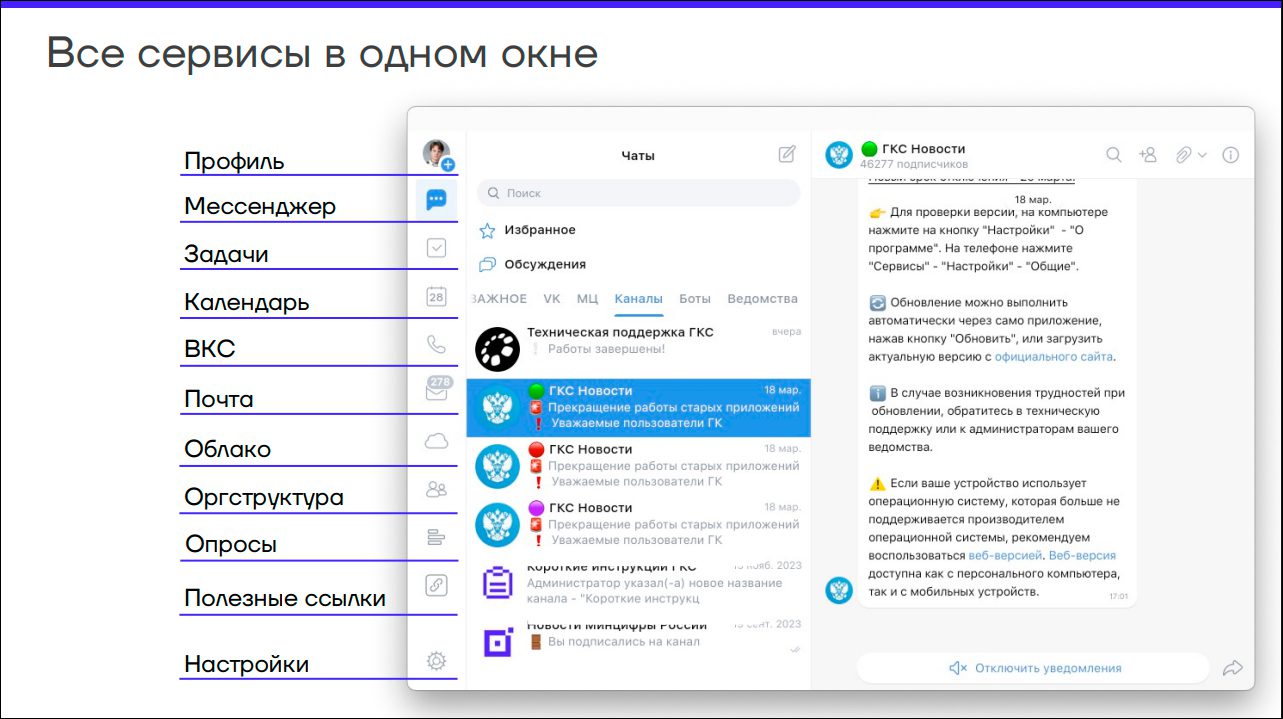Click the Поиск search field
The height and width of the screenshot is (719, 1283).
click(x=638, y=193)
